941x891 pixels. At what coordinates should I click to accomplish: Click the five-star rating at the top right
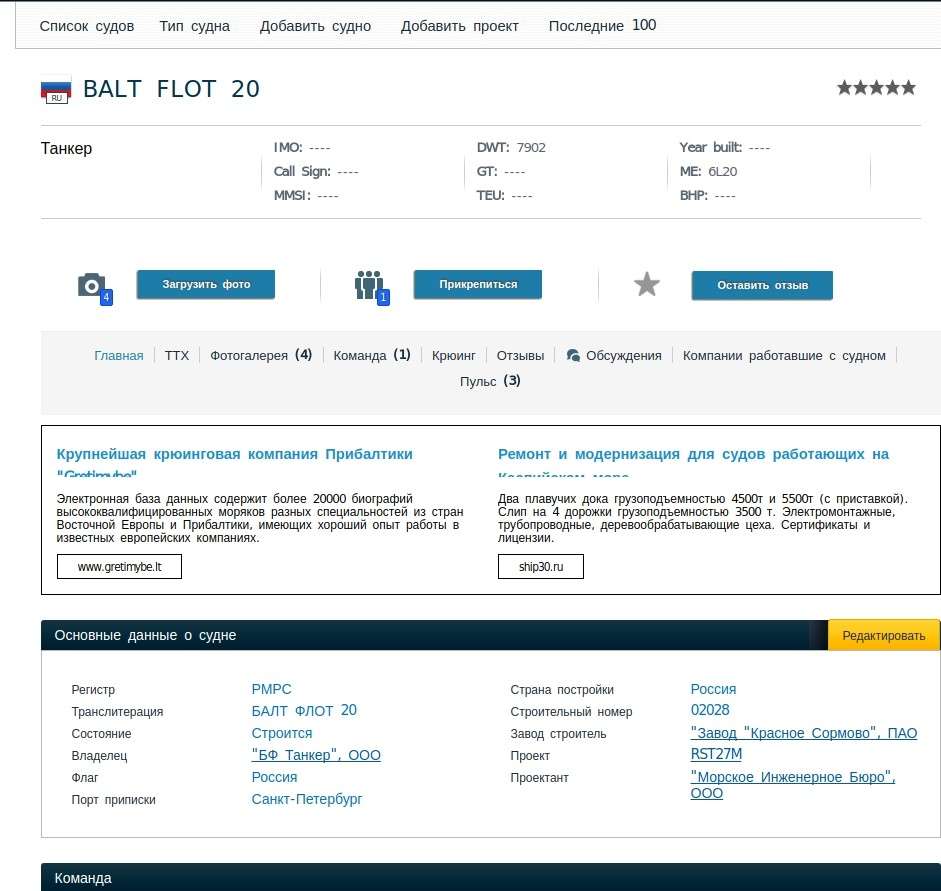pos(876,88)
